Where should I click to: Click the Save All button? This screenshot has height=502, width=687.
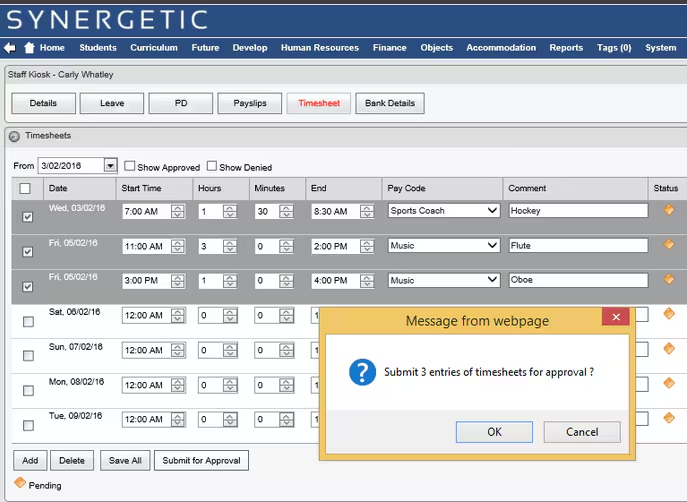click(x=125, y=460)
